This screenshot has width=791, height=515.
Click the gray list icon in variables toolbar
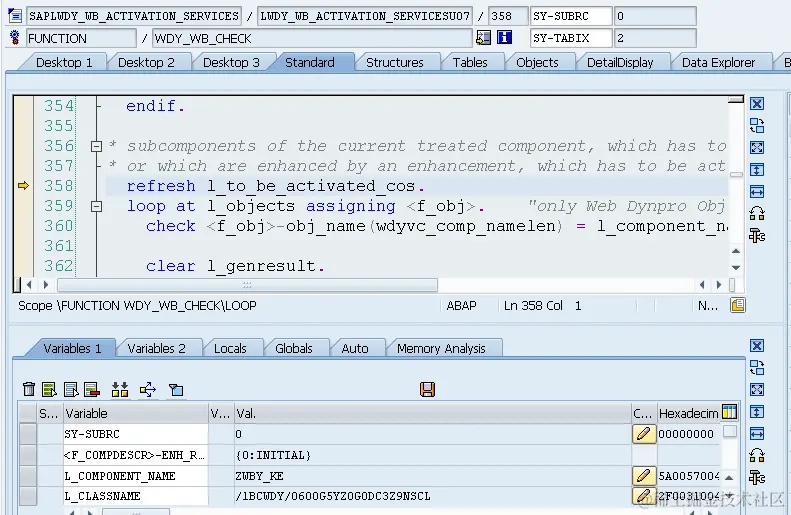click(x=71, y=389)
